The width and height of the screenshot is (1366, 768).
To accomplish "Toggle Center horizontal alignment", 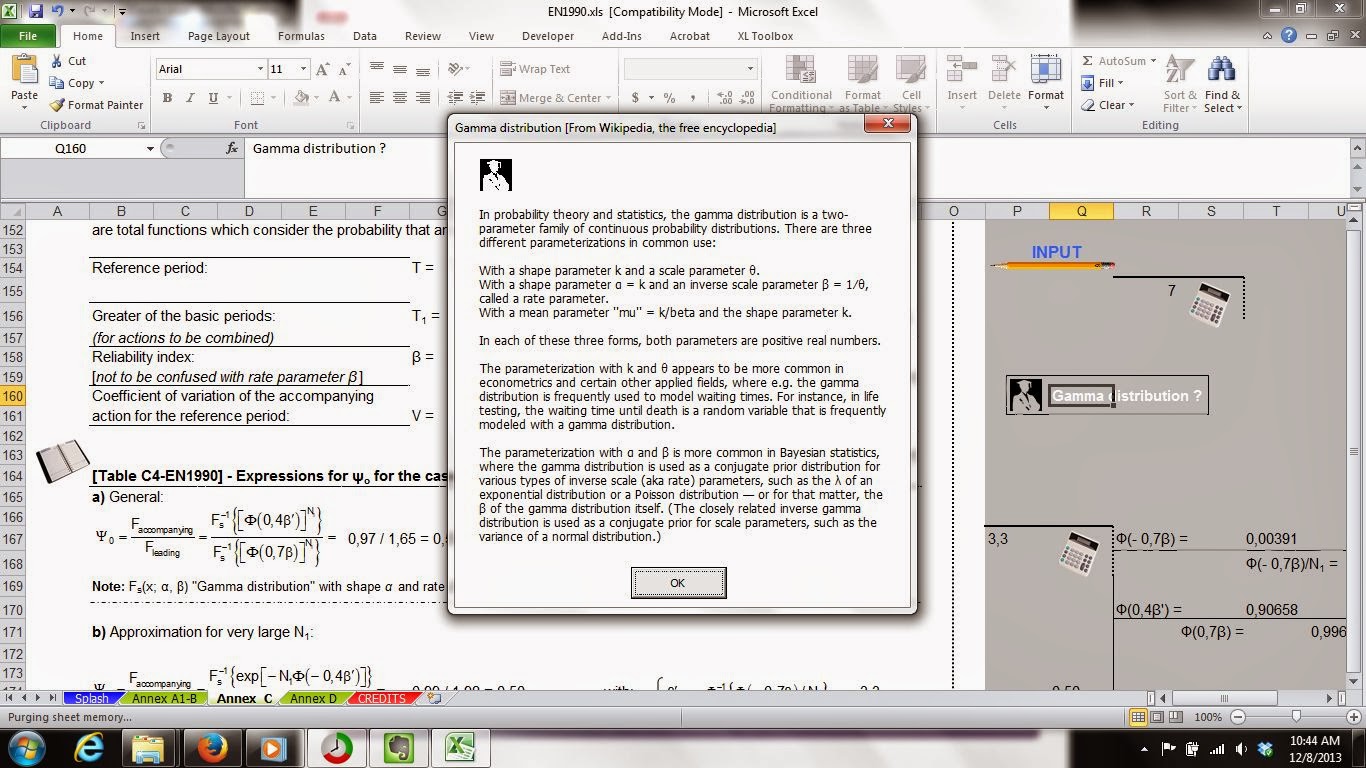I will point(400,98).
